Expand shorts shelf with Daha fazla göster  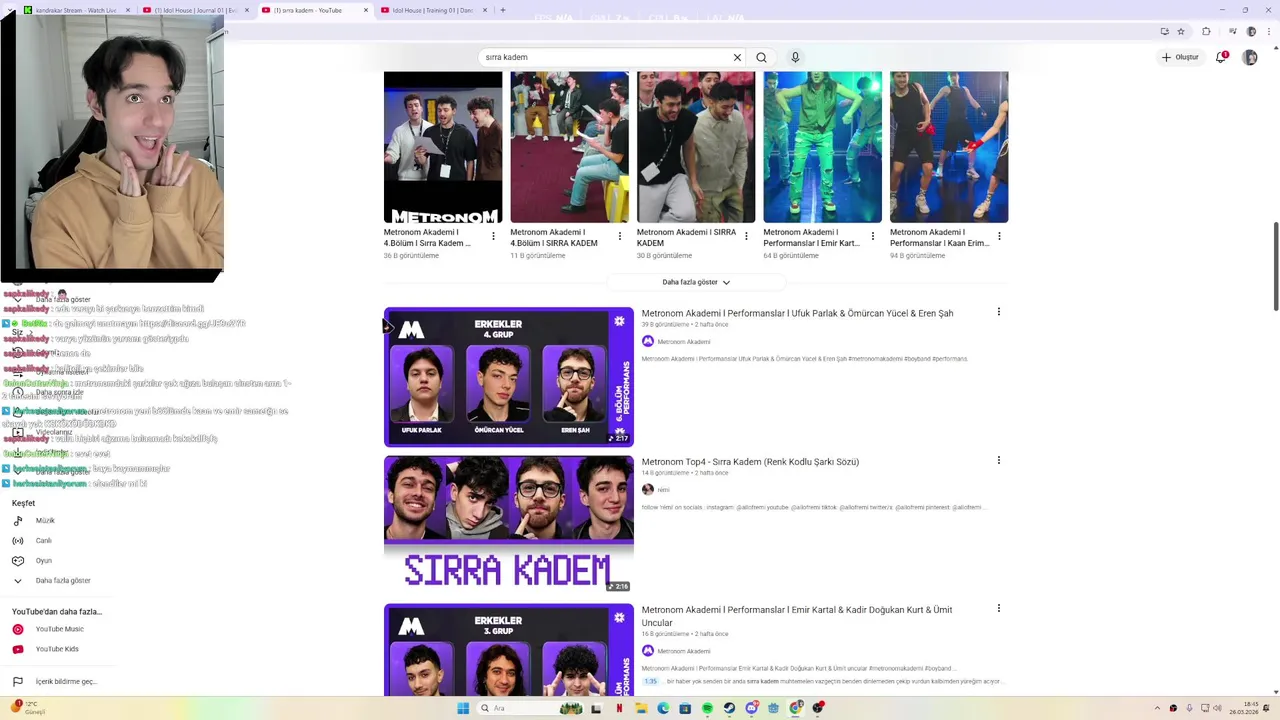[x=696, y=282]
